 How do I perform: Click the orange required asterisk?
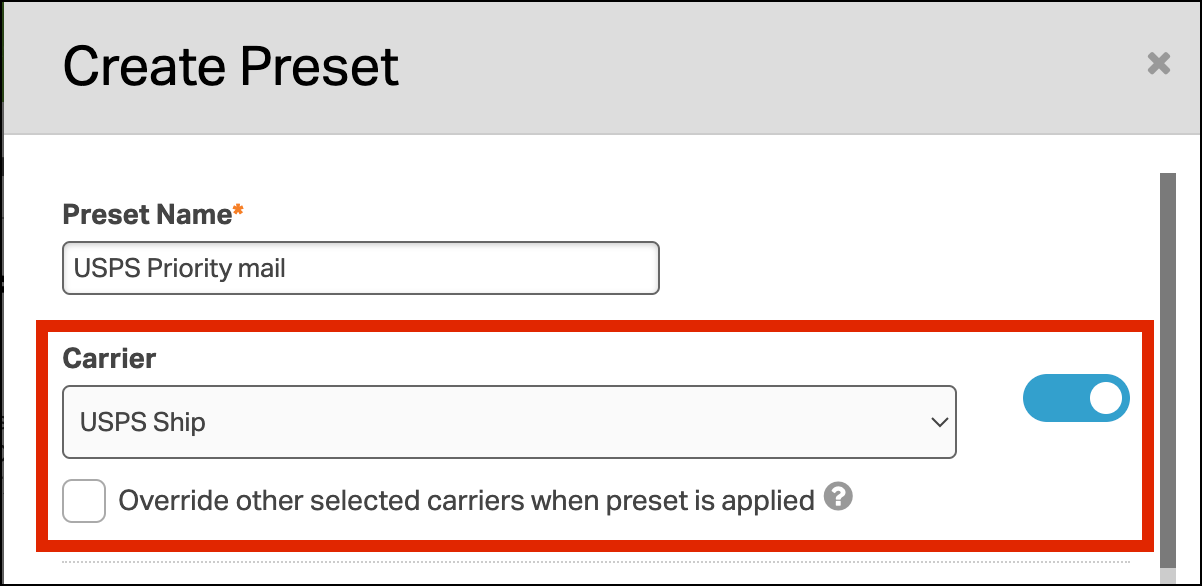tap(238, 213)
